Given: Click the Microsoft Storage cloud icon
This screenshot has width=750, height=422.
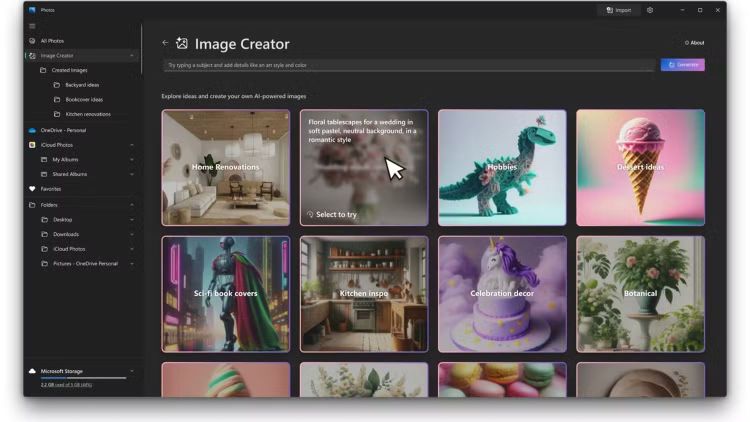Looking at the screenshot, I should [x=32, y=370].
